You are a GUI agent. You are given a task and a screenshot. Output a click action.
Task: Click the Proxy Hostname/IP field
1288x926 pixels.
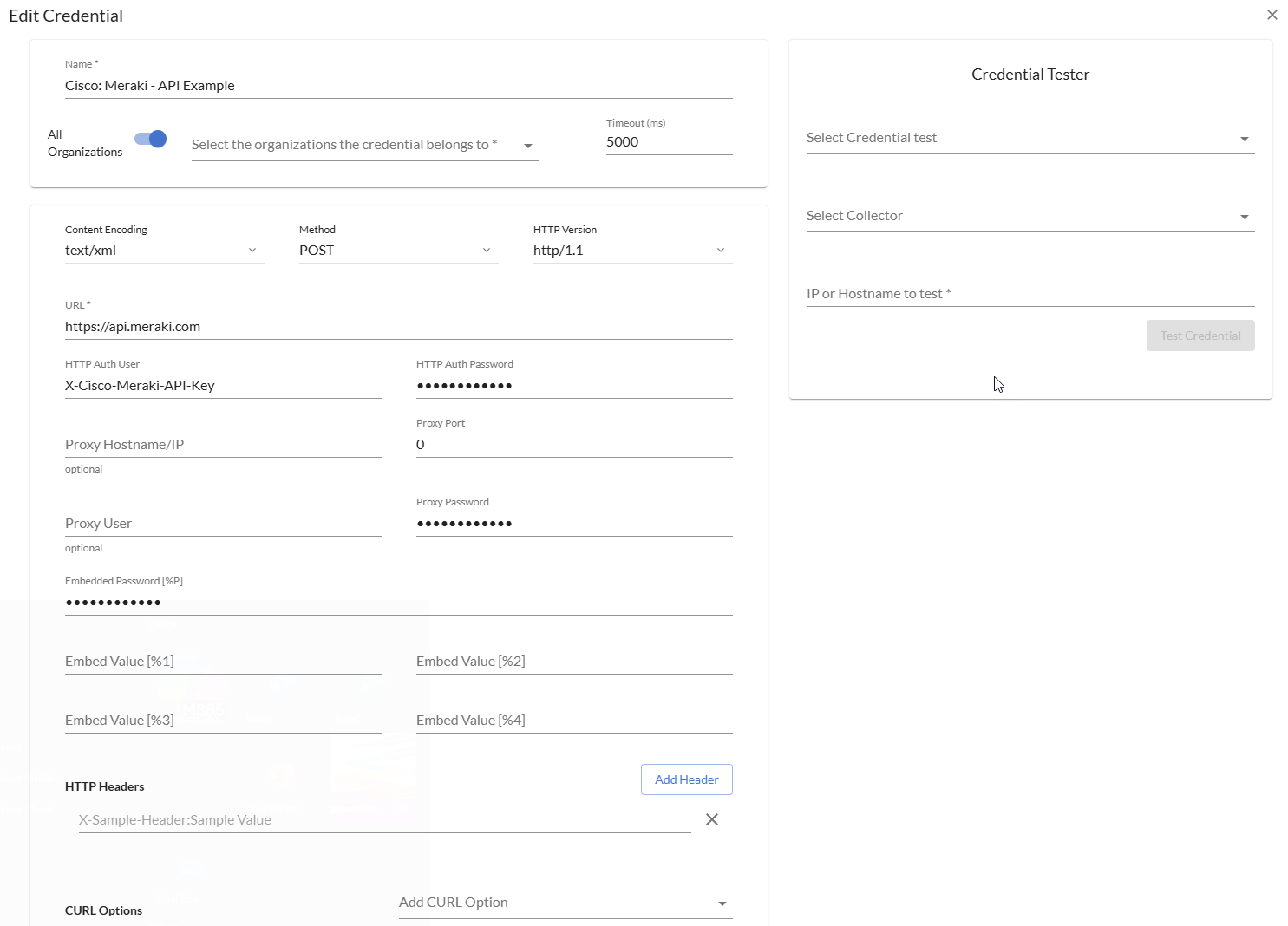click(222, 445)
